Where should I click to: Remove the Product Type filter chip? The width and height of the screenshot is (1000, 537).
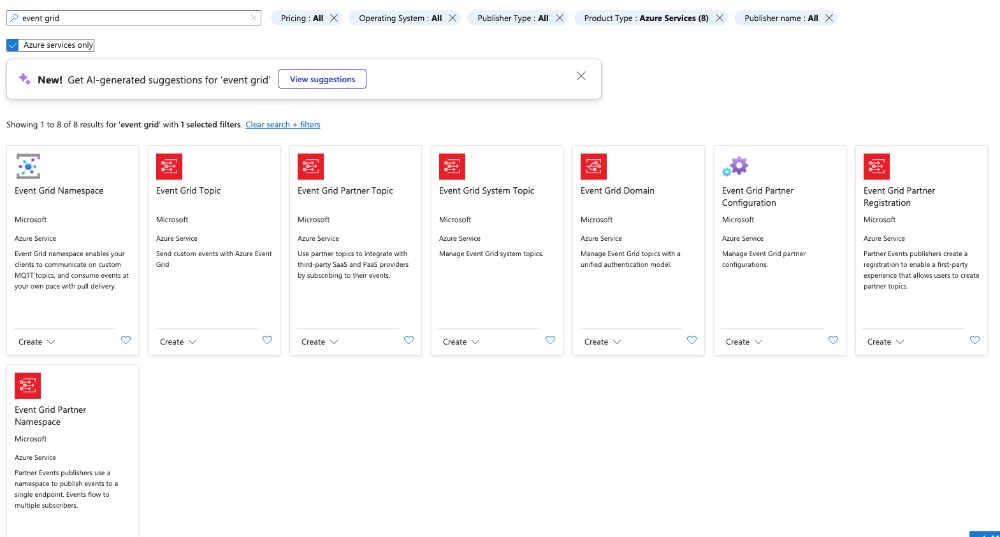point(719,18)
